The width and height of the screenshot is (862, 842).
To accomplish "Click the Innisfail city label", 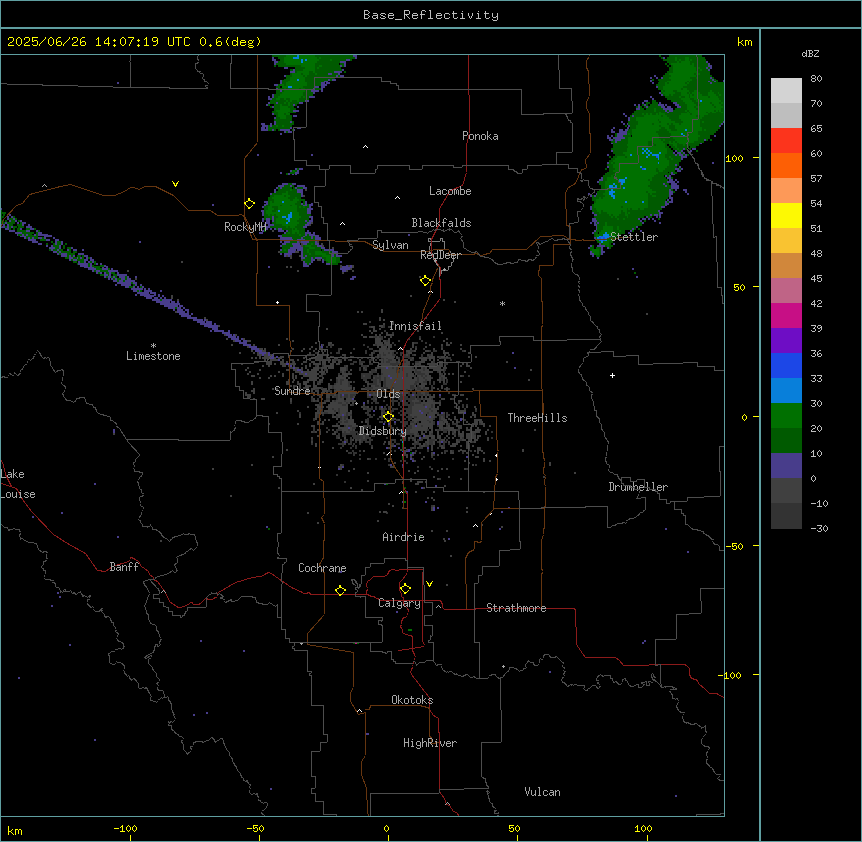I will pyautogui.click(x=415, y=326).
